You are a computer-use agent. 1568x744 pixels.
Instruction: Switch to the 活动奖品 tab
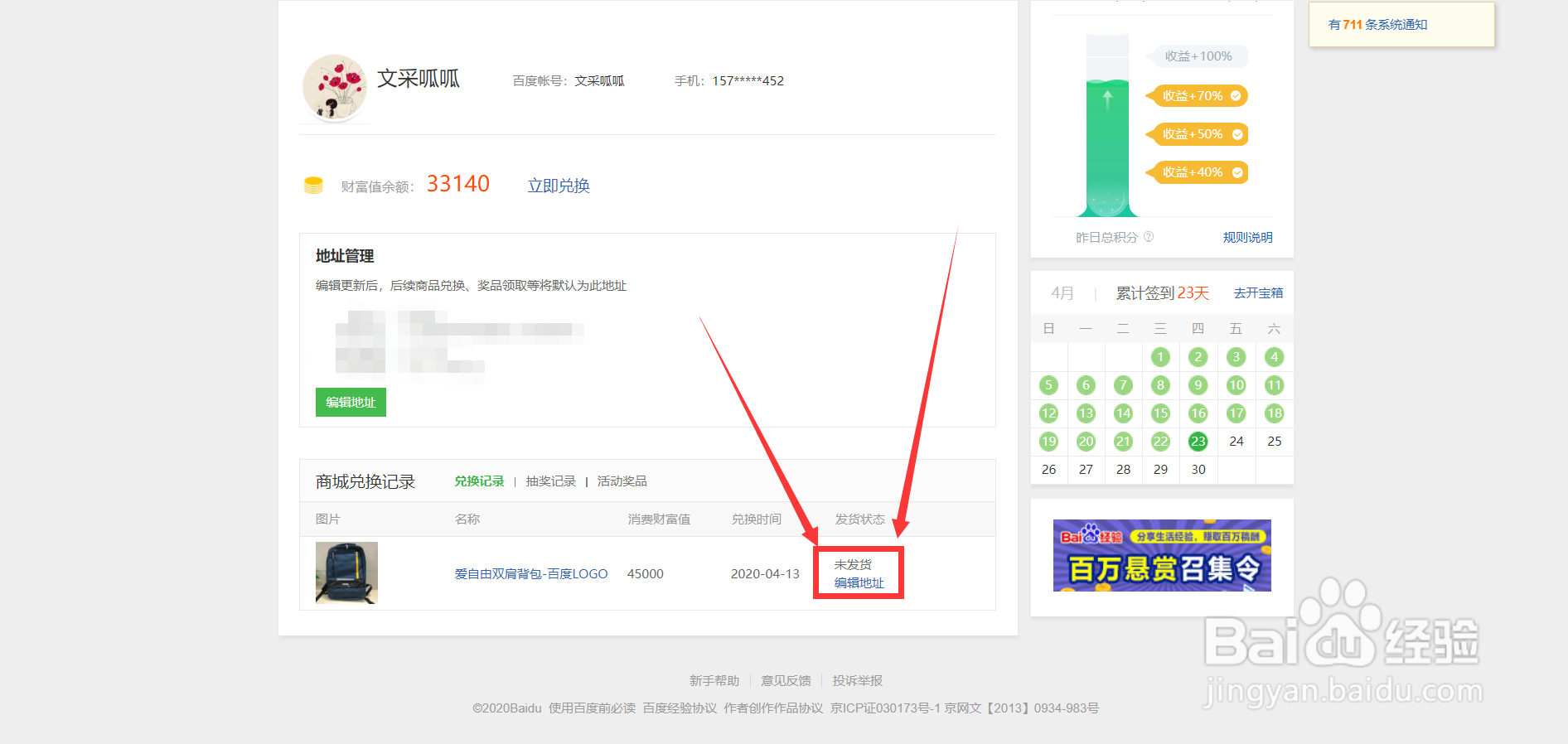click(622, 481)
